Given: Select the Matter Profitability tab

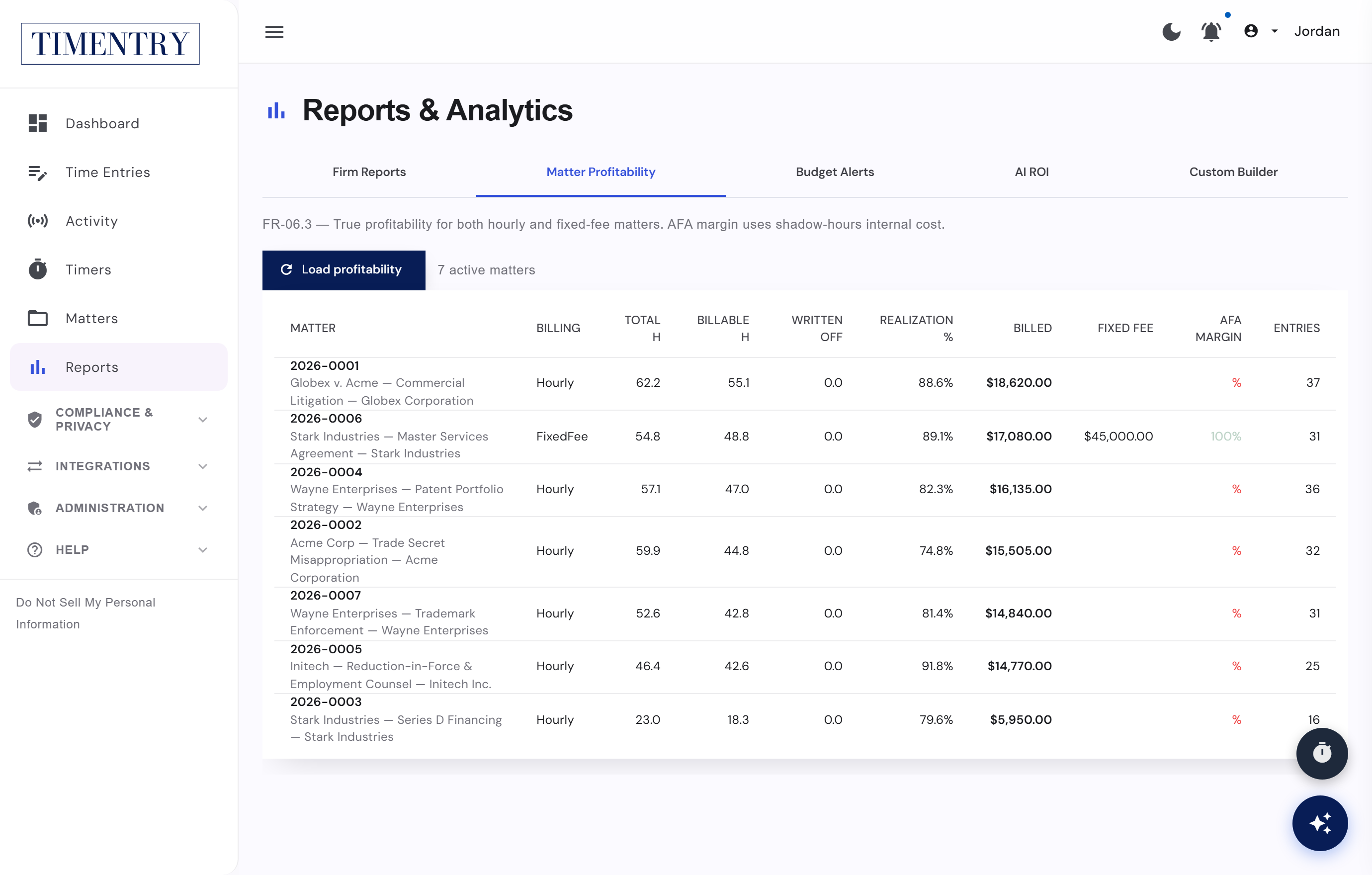Looking at the screenshot, I should pyautogui.click(x=600, y=172).
